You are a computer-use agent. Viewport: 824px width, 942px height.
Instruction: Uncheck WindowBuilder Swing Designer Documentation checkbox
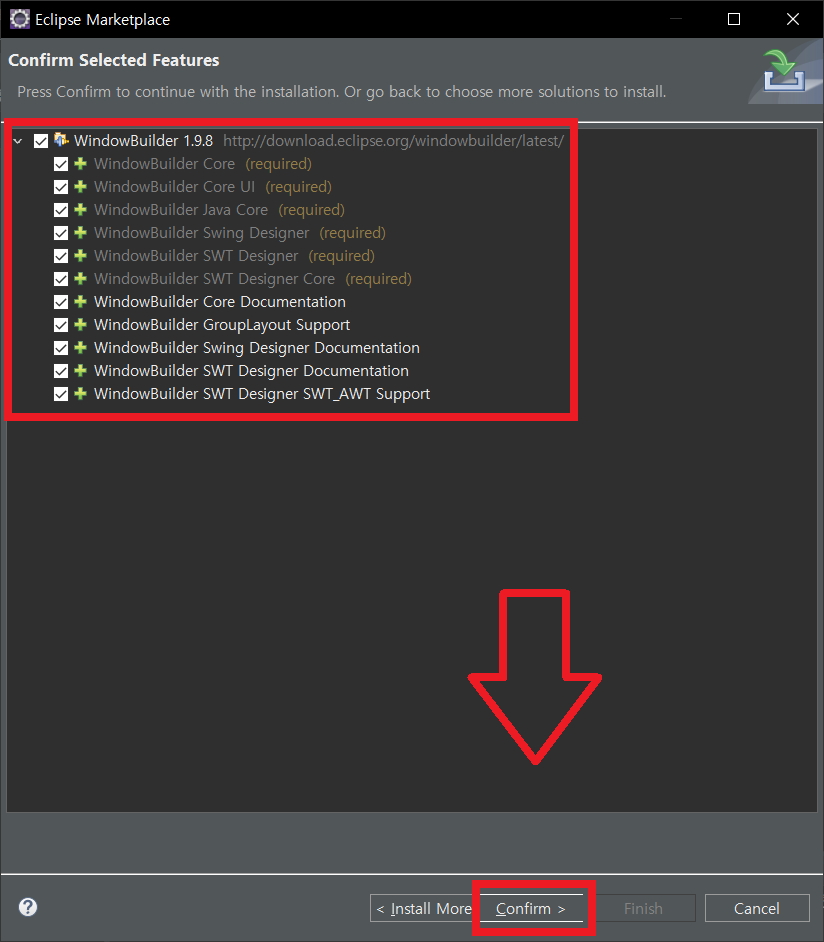[x=61, y=348]
